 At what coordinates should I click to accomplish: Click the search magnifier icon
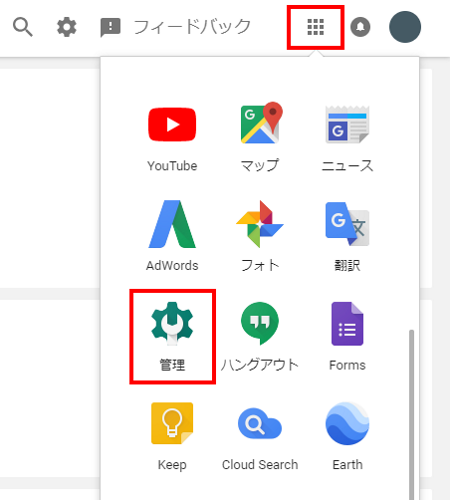coord(23,27)
